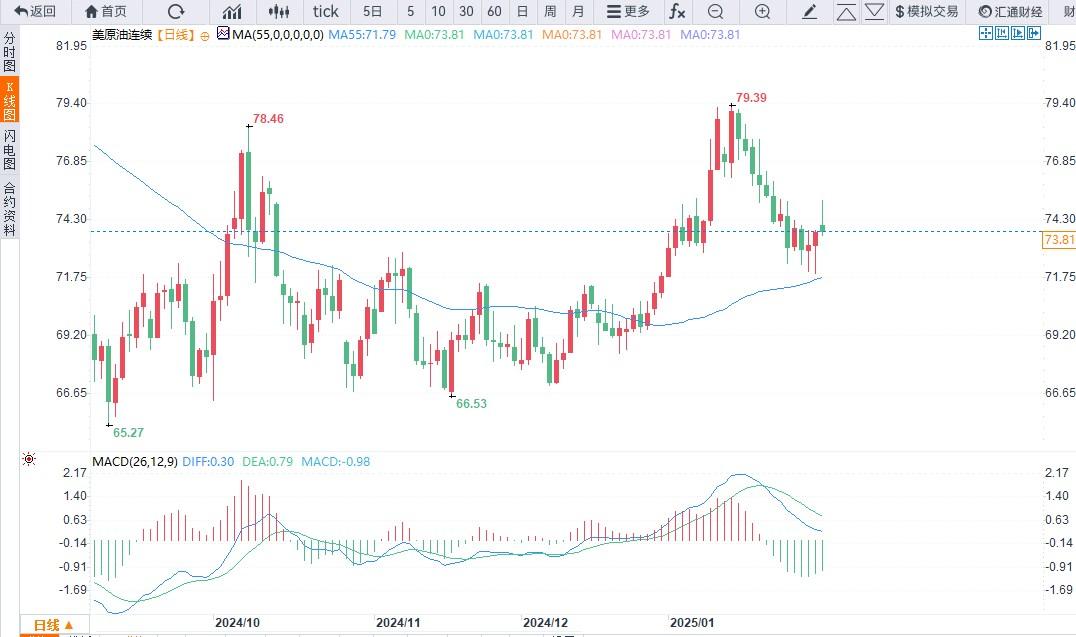Zoom in the chart with the plus magnifier

762,12
